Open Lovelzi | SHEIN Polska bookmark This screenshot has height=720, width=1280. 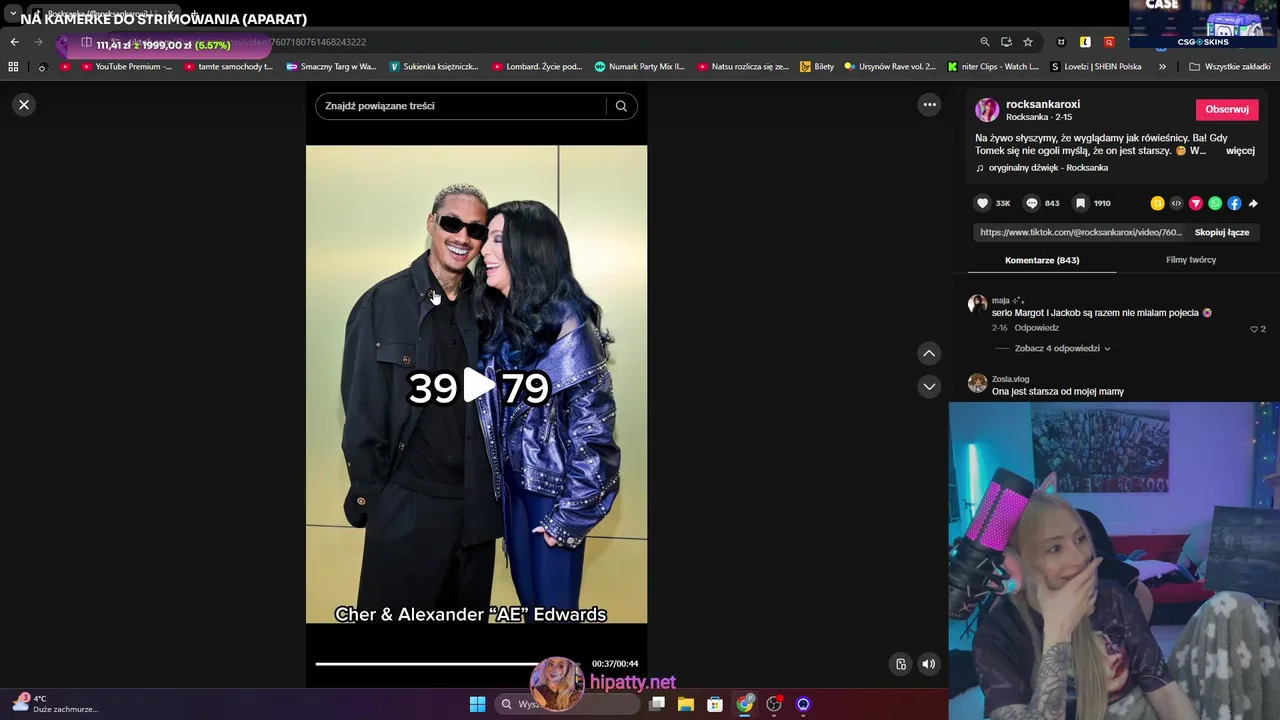coord(1095,67)
